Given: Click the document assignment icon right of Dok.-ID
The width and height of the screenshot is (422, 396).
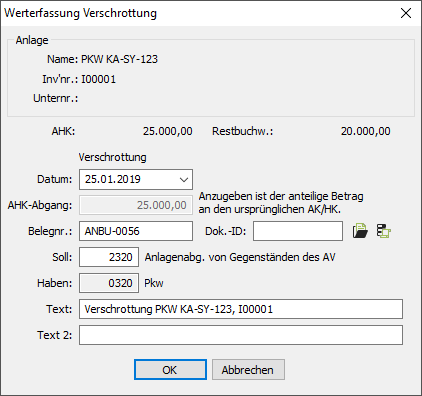Looking at the screenshot, I should 384,231.
